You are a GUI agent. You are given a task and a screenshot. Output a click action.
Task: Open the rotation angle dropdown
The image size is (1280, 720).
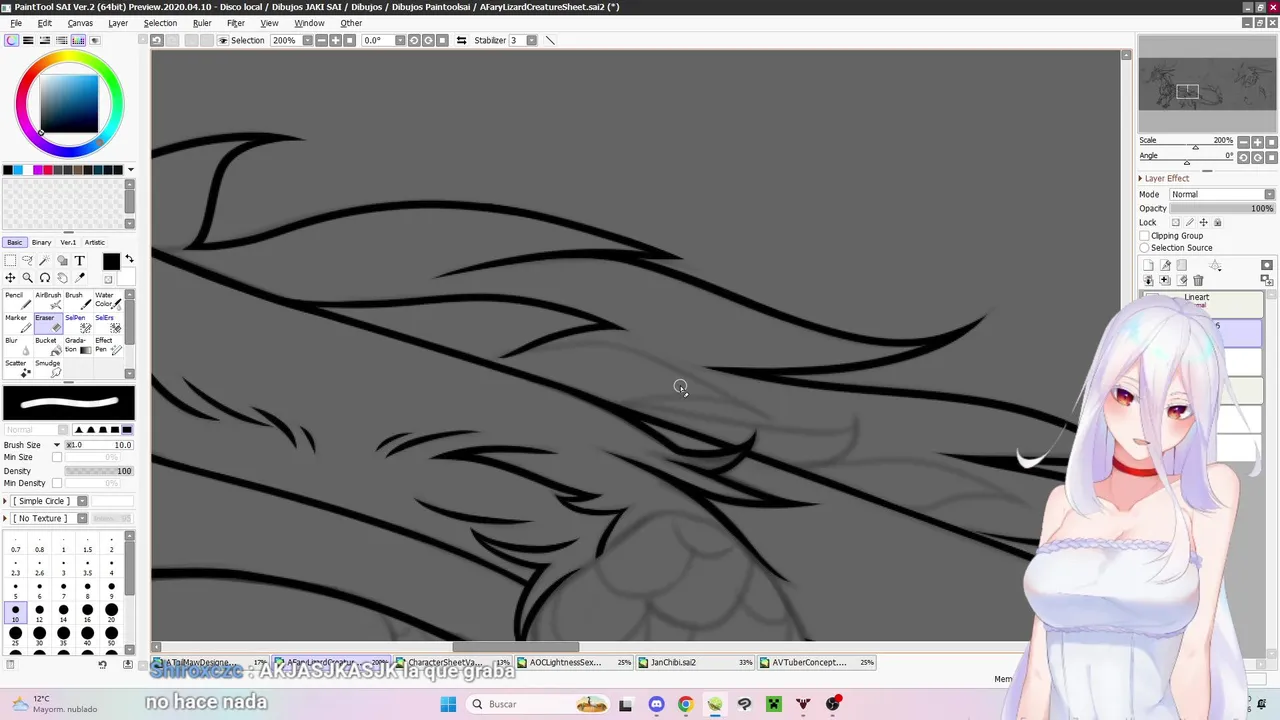click(x=400, y=40)
